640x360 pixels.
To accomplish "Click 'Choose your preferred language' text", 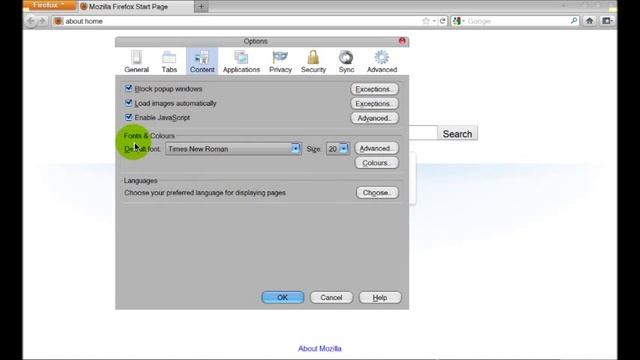I will tap(205, 193).
